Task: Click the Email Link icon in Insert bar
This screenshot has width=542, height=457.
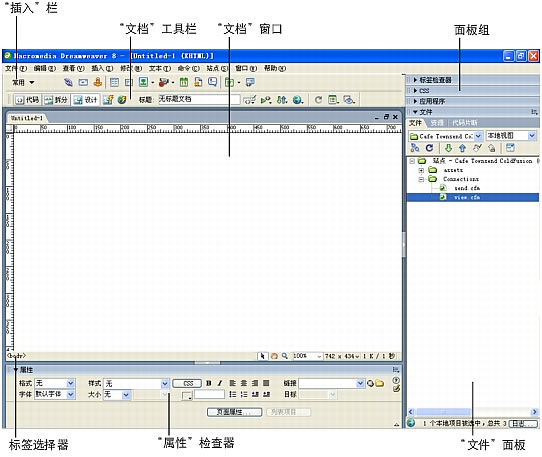Action: (x=83, y=82)
